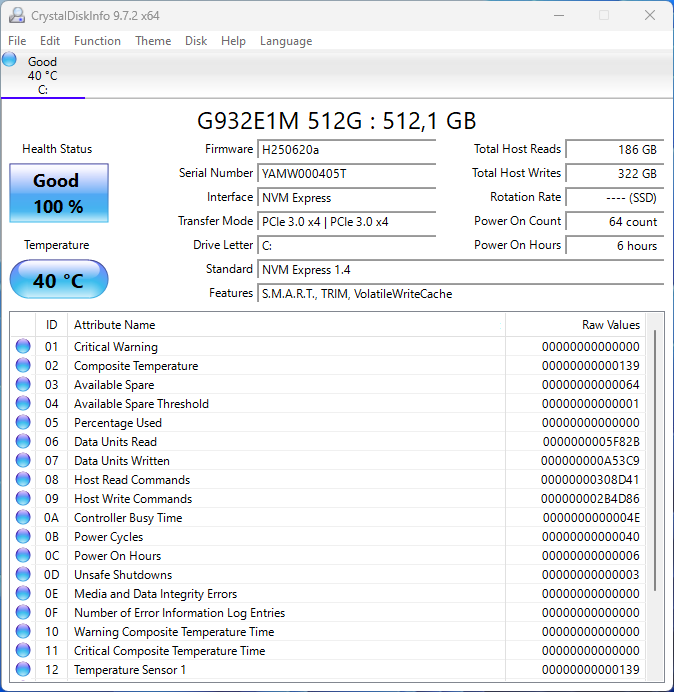This screenshot has width=674, height=692.
Task: Click the SMART attribute list vertical scrollbar
Action: click(x=656, y=460)
